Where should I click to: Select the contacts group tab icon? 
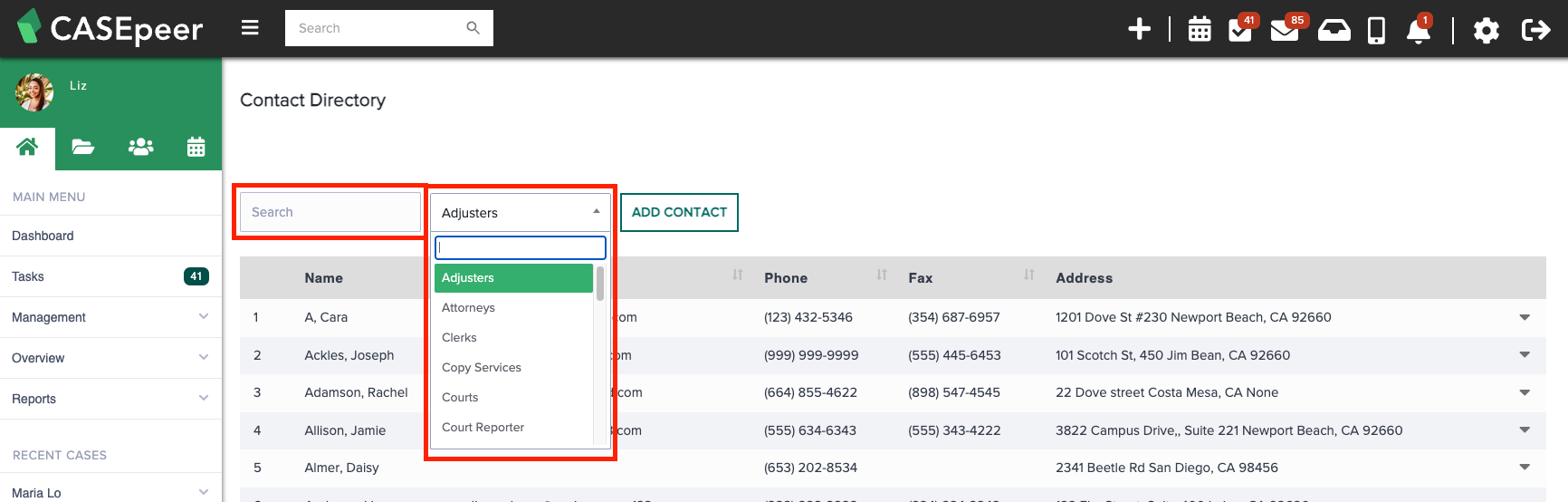[140, 147]
